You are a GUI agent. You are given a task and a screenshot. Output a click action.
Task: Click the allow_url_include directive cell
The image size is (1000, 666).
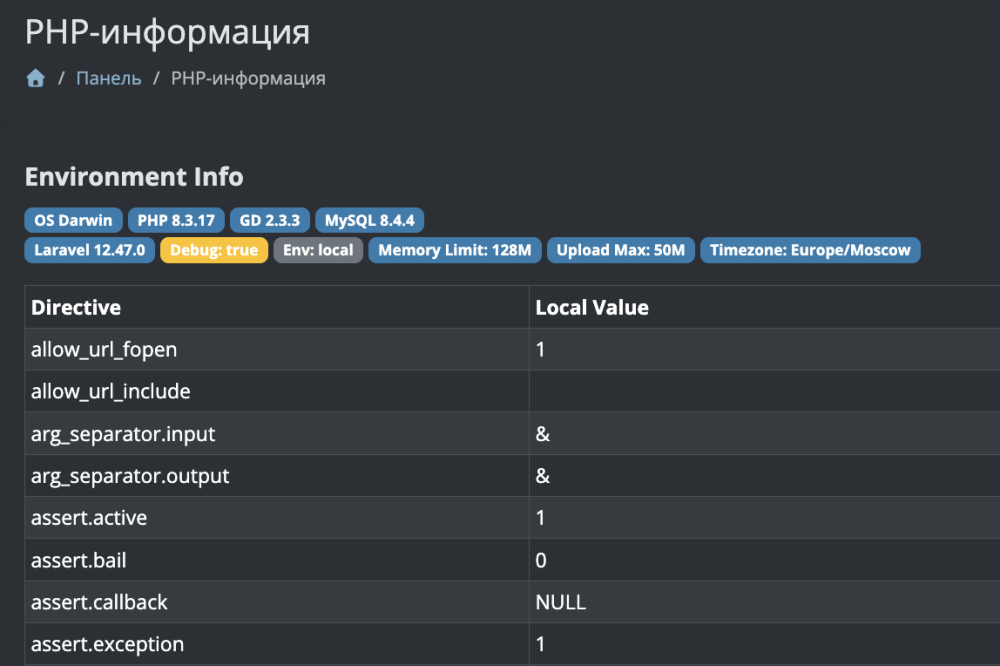point(110,392)
